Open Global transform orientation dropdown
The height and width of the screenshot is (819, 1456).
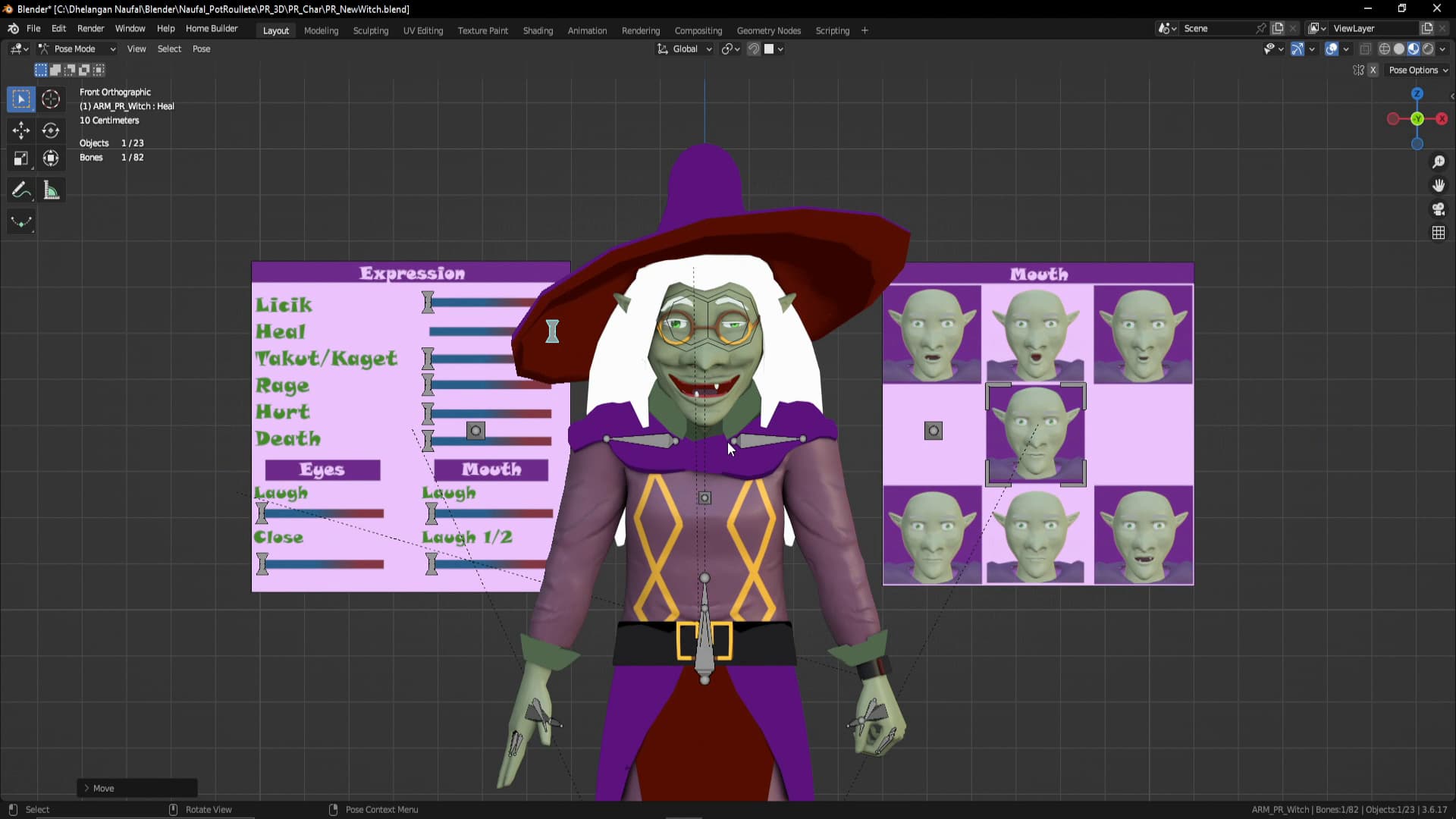684,49
